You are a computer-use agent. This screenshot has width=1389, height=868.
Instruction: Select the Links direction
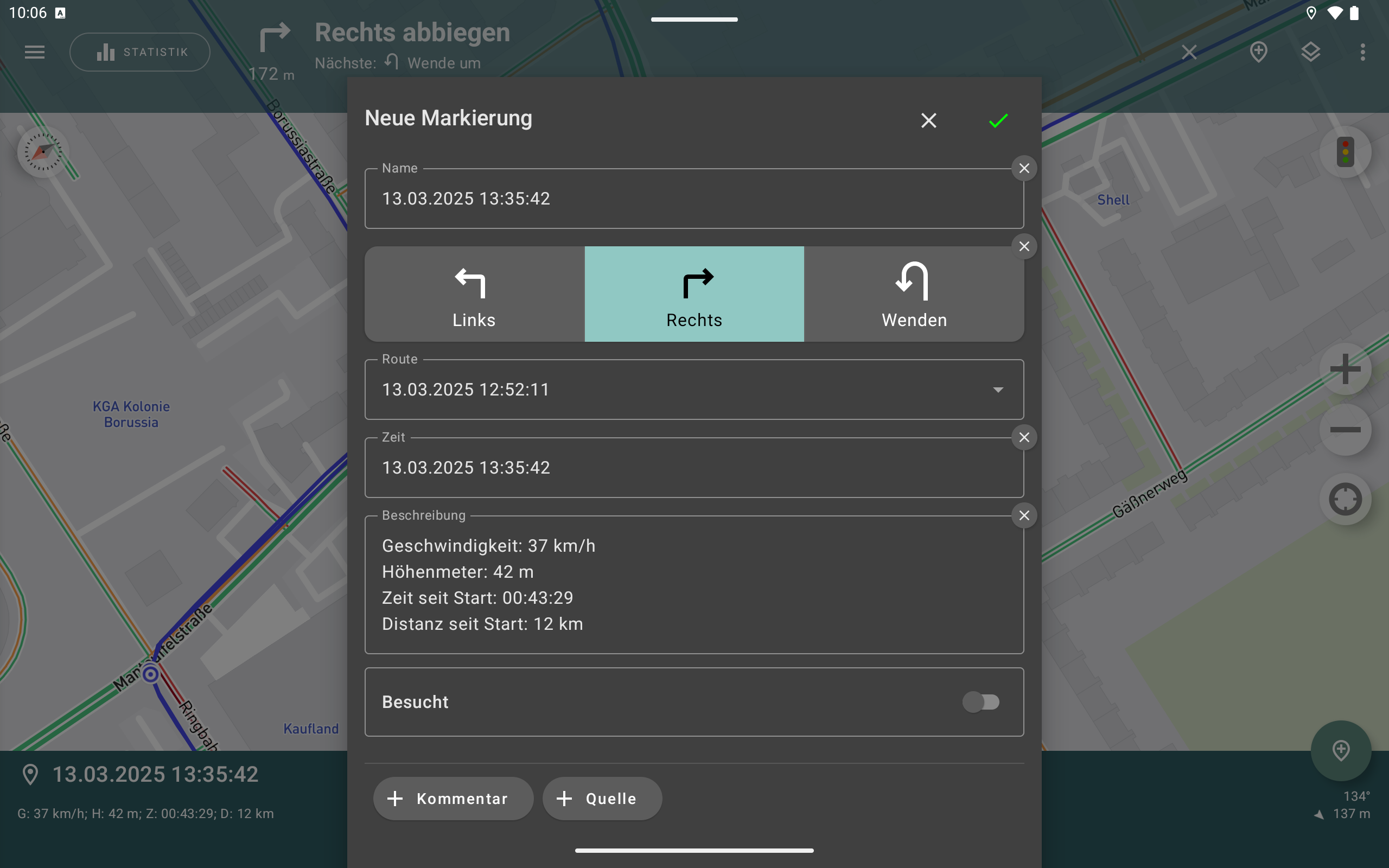(474, 295)
